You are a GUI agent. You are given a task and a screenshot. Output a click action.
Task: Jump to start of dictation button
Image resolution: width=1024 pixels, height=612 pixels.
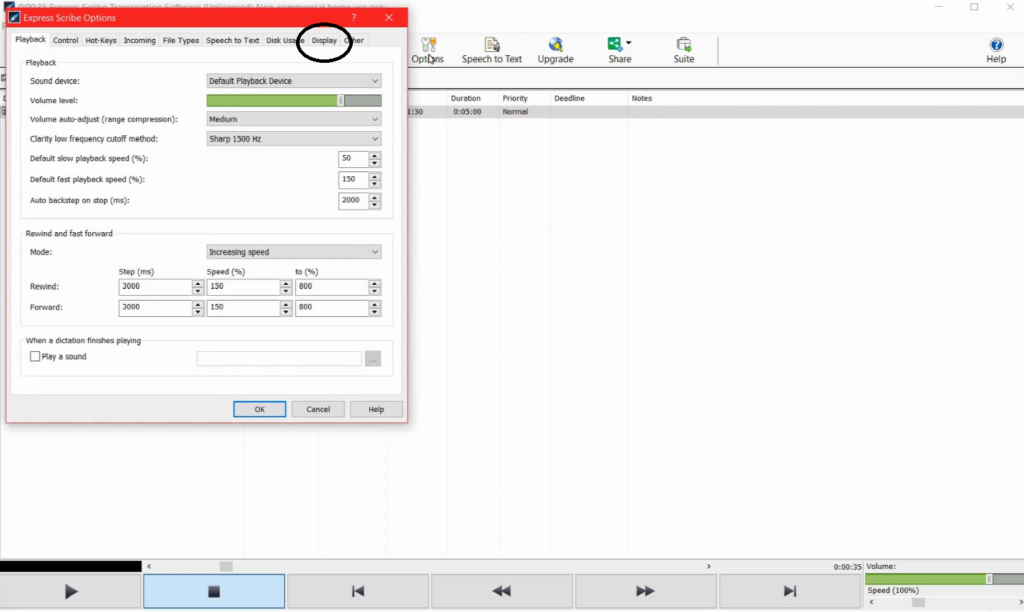tap(358, 592)
